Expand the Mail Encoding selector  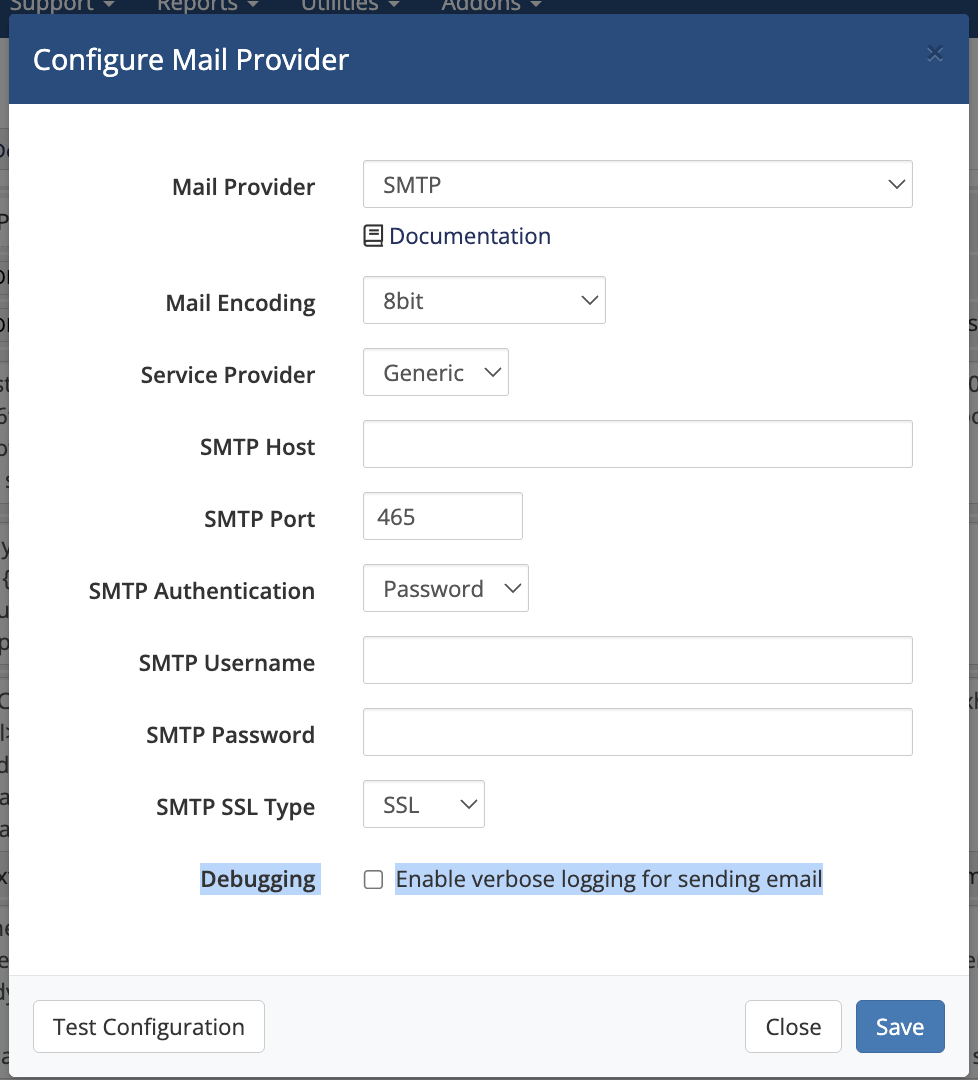point(484,301)
